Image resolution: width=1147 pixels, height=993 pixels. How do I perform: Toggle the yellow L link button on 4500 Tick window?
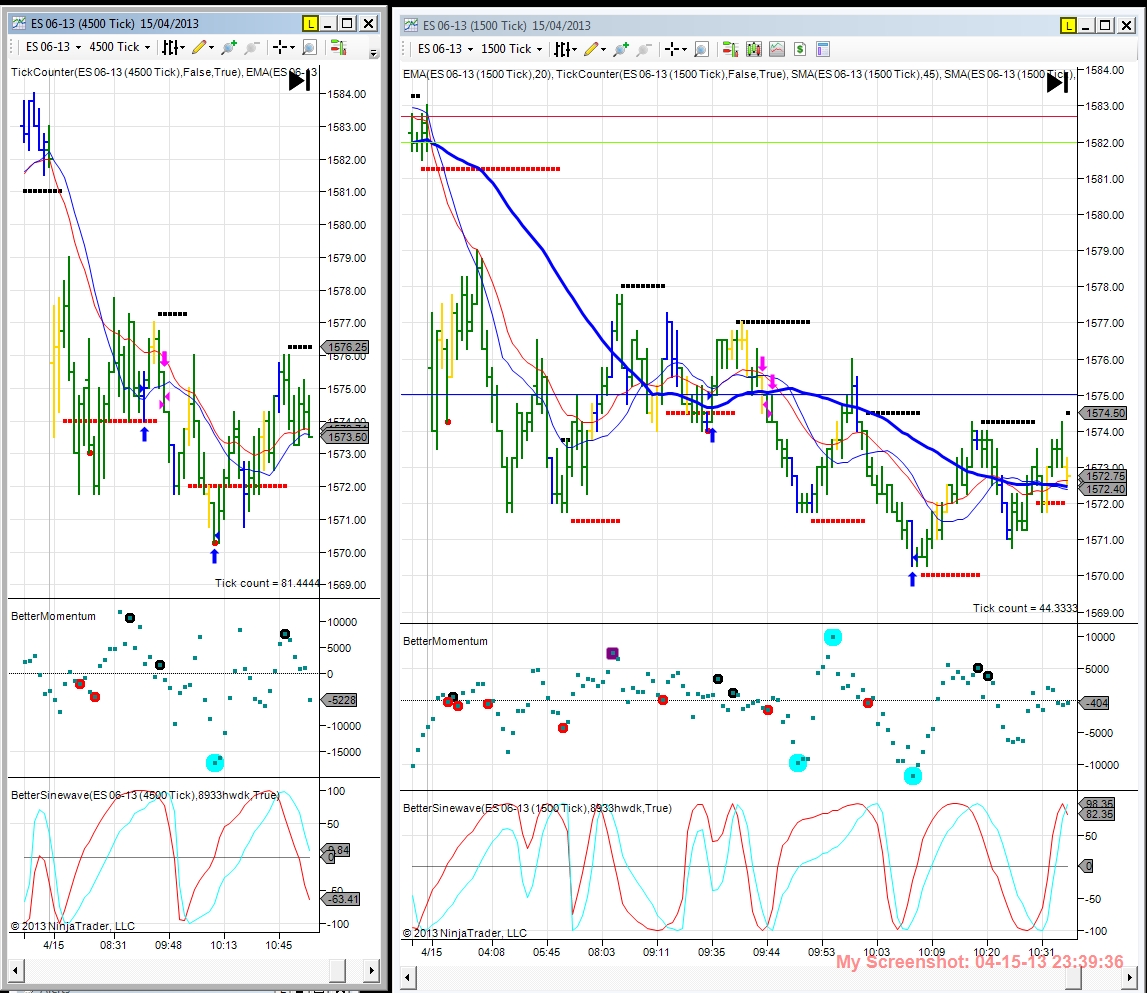(x=310, y=23)
